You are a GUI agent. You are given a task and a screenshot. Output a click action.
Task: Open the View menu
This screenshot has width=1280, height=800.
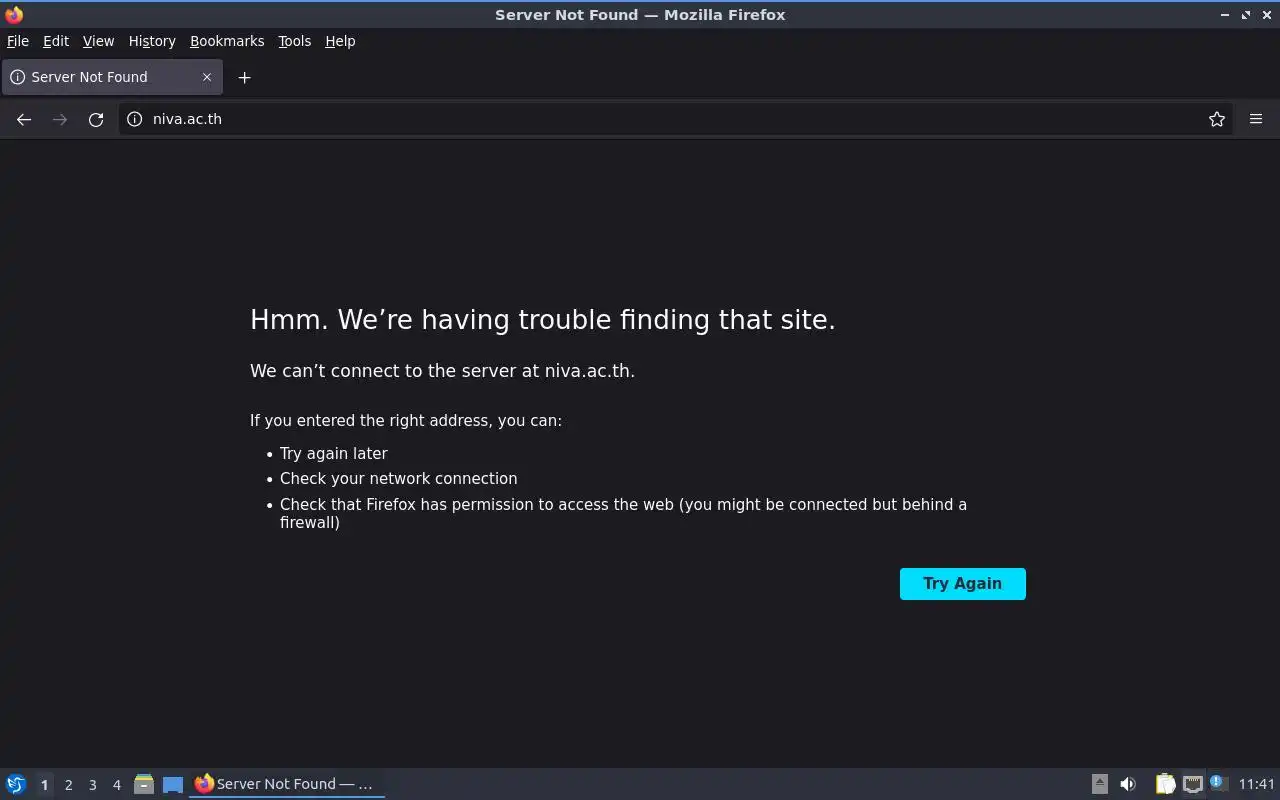98,41
